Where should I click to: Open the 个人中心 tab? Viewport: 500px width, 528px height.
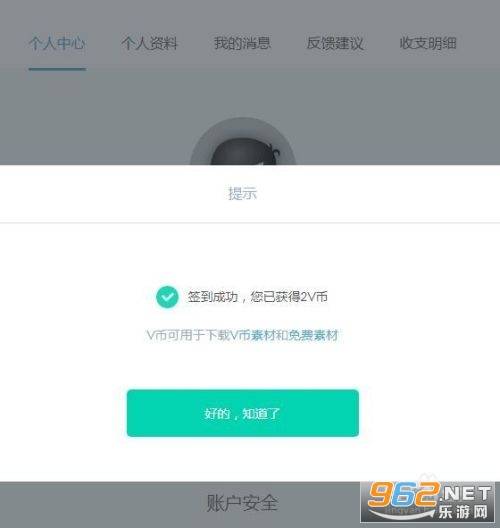pos(57,43)
